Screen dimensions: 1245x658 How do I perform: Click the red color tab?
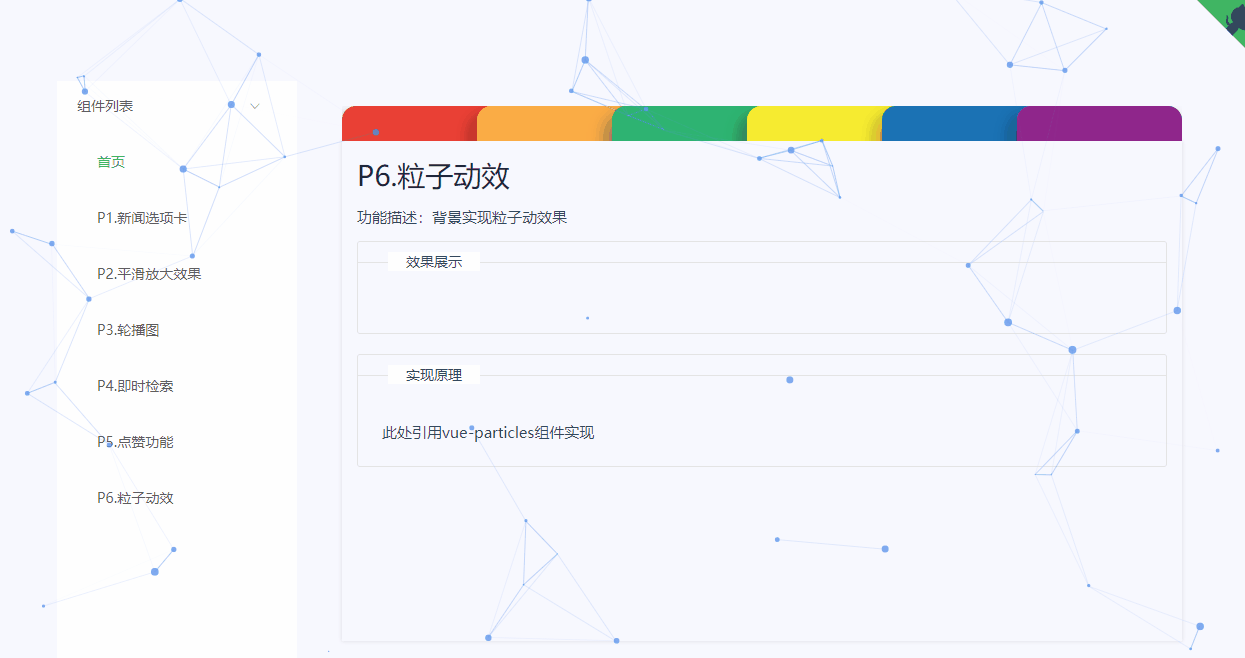[410, 123]
